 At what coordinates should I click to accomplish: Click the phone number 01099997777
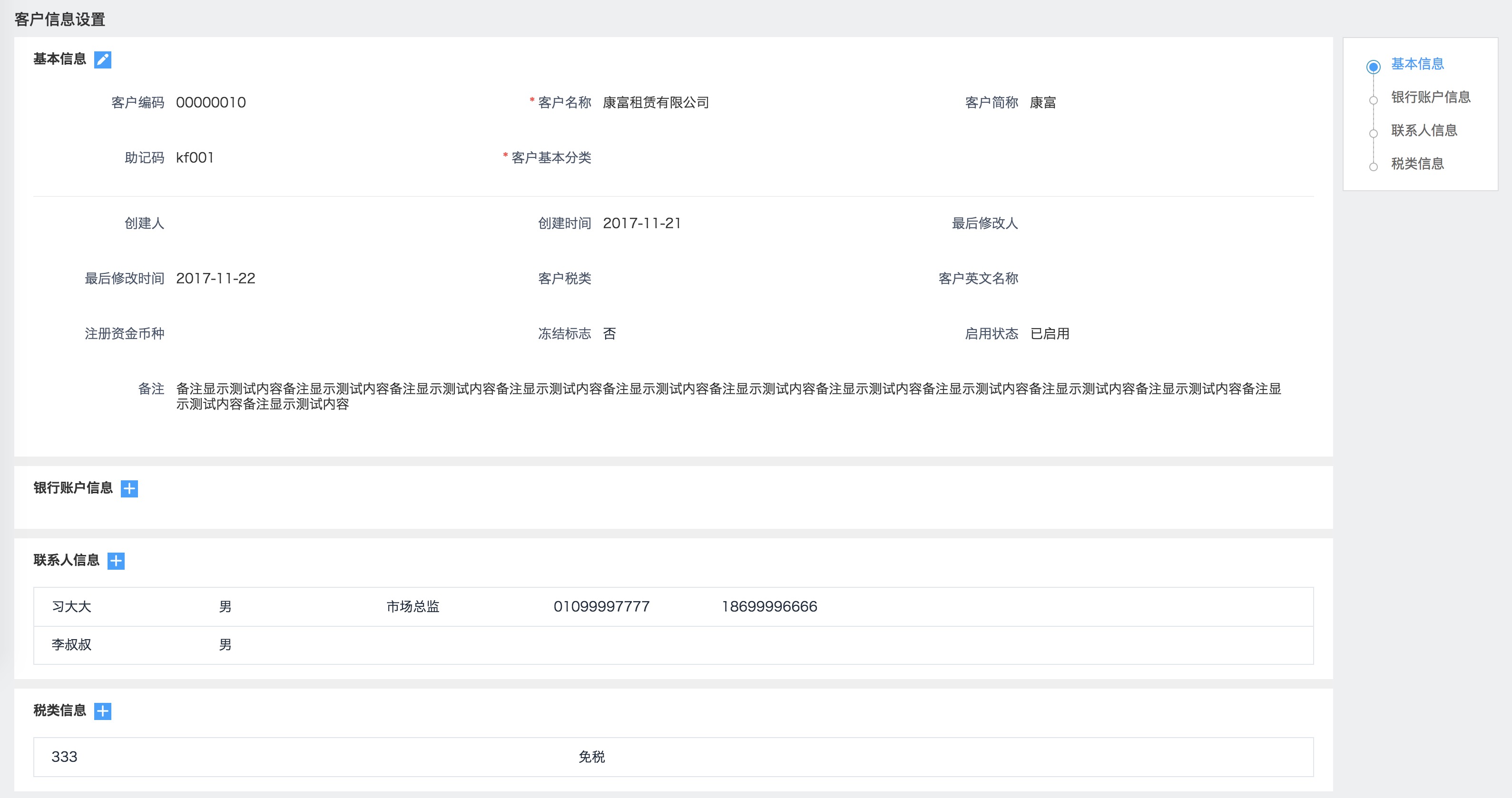pos(601,607)
